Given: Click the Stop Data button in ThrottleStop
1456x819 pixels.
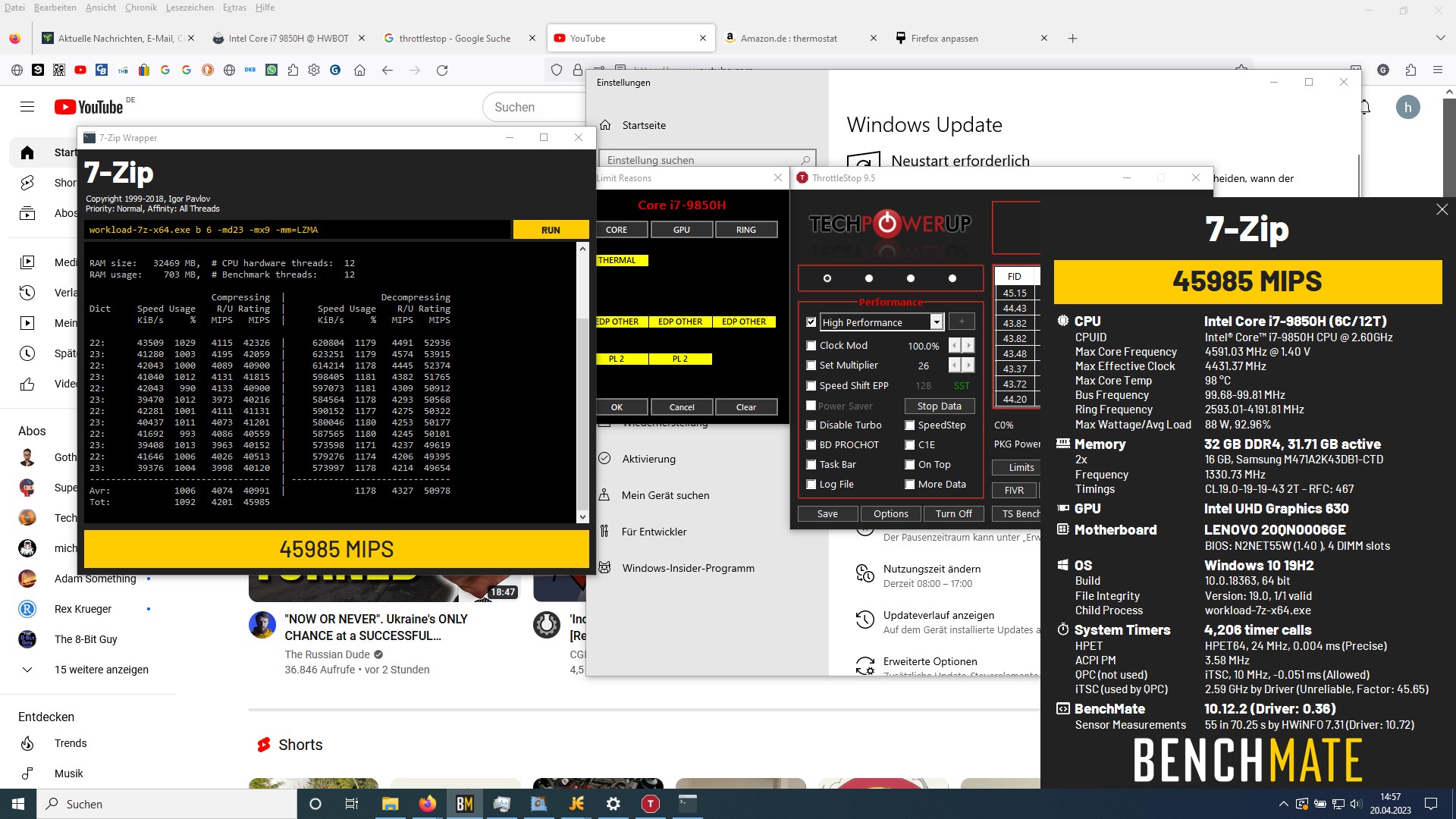Looking at the screenshot, I should 939,406.
